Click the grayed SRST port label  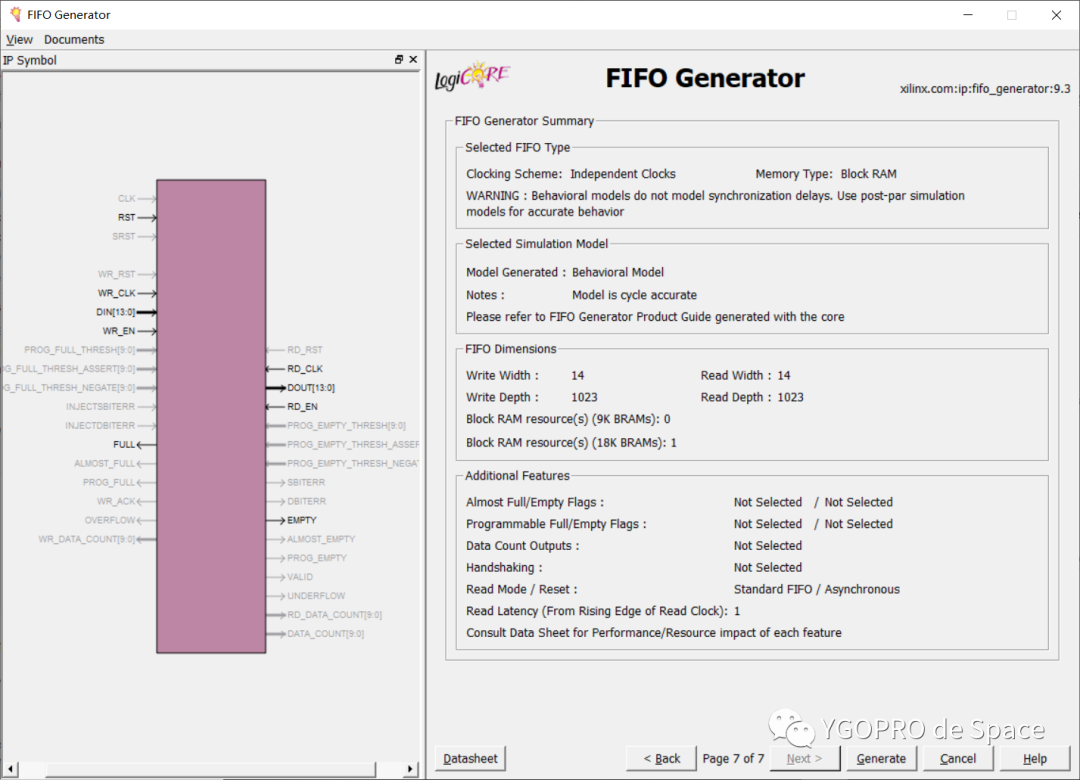click(x=124, y=236)
